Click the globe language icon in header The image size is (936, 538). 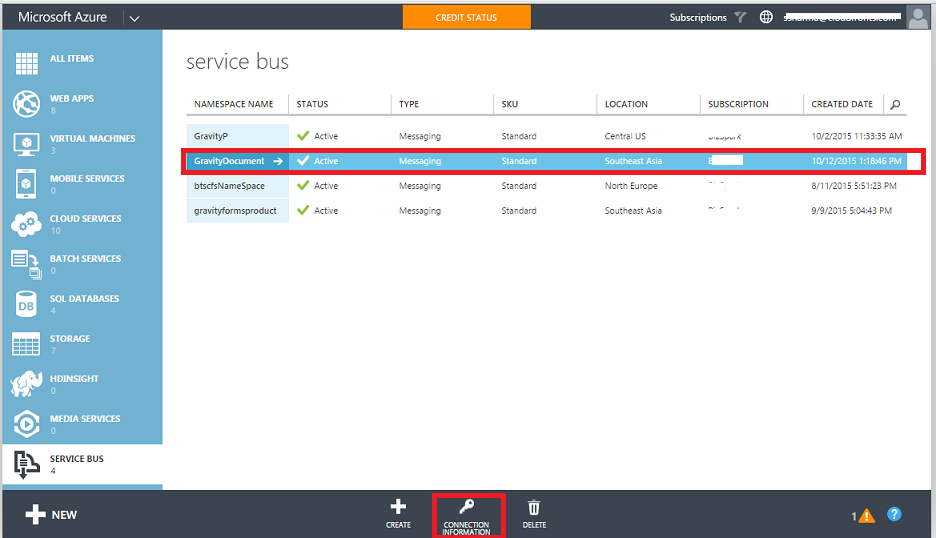[767, 17]
